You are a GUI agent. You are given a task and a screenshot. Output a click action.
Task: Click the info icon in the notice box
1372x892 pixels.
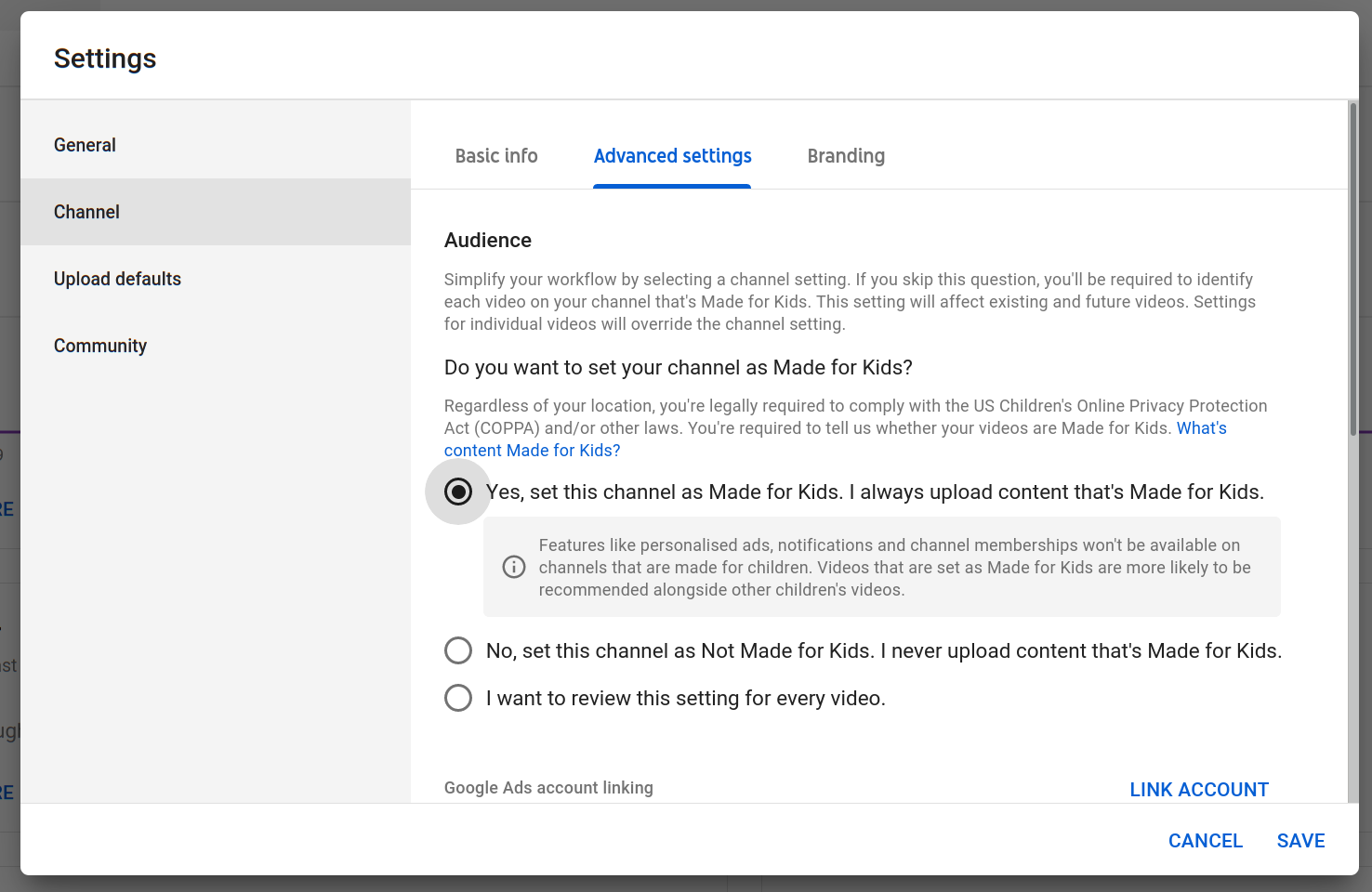coord(514,567)
